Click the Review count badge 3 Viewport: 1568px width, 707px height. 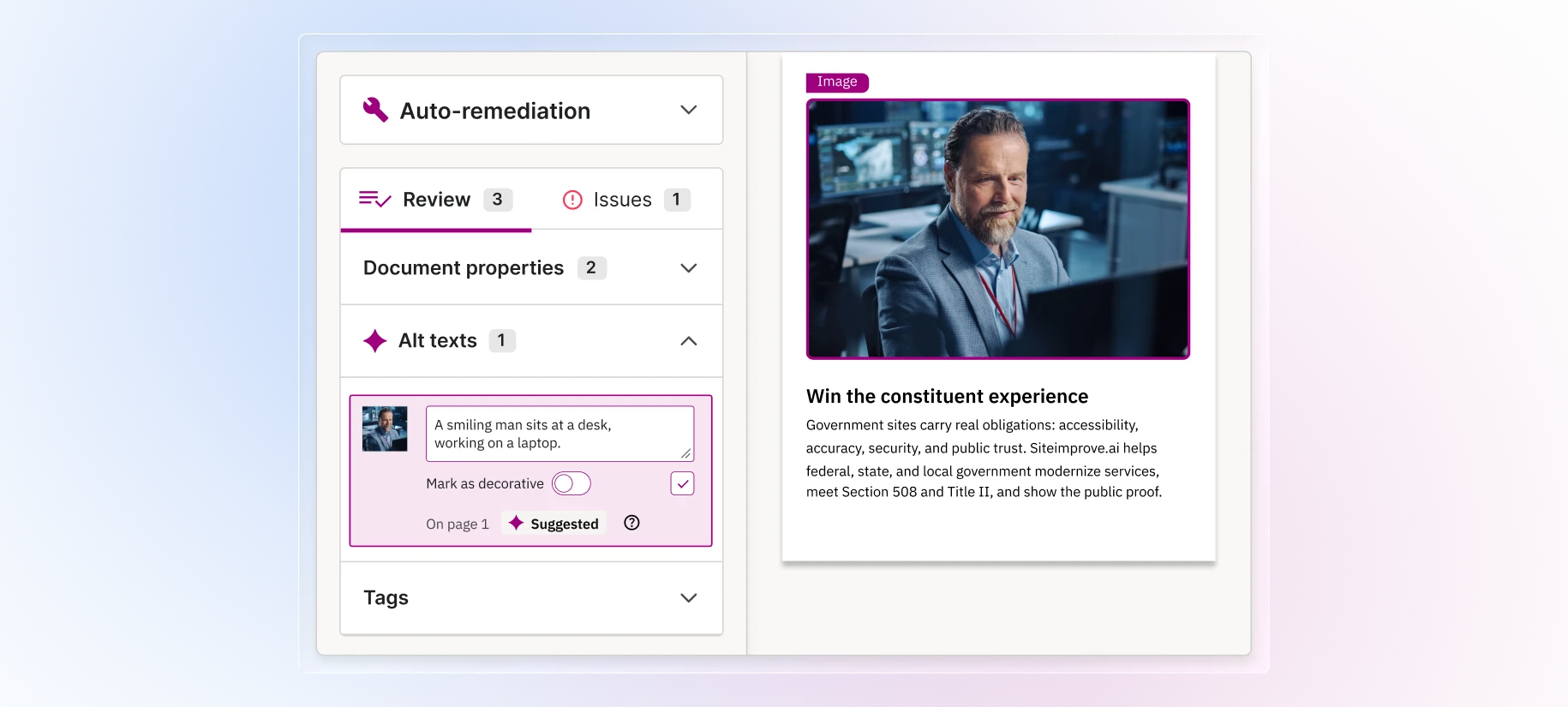498,200
